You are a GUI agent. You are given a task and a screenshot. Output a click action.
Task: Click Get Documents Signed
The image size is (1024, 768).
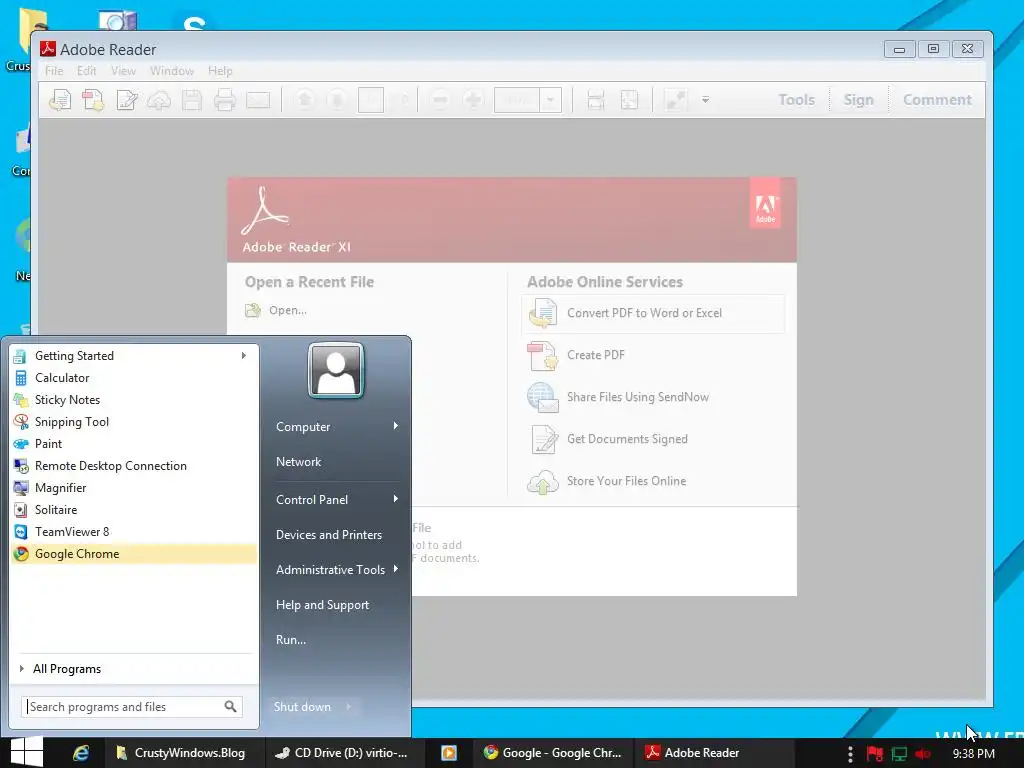coord(627,439)
